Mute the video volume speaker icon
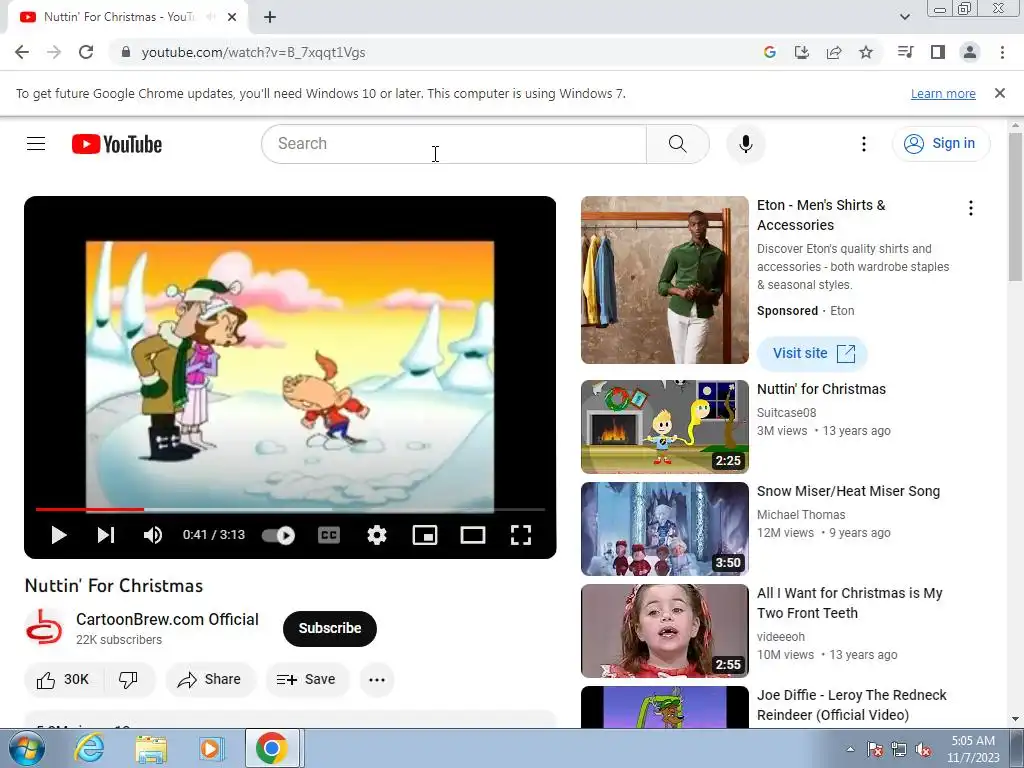 click(153, 536)
